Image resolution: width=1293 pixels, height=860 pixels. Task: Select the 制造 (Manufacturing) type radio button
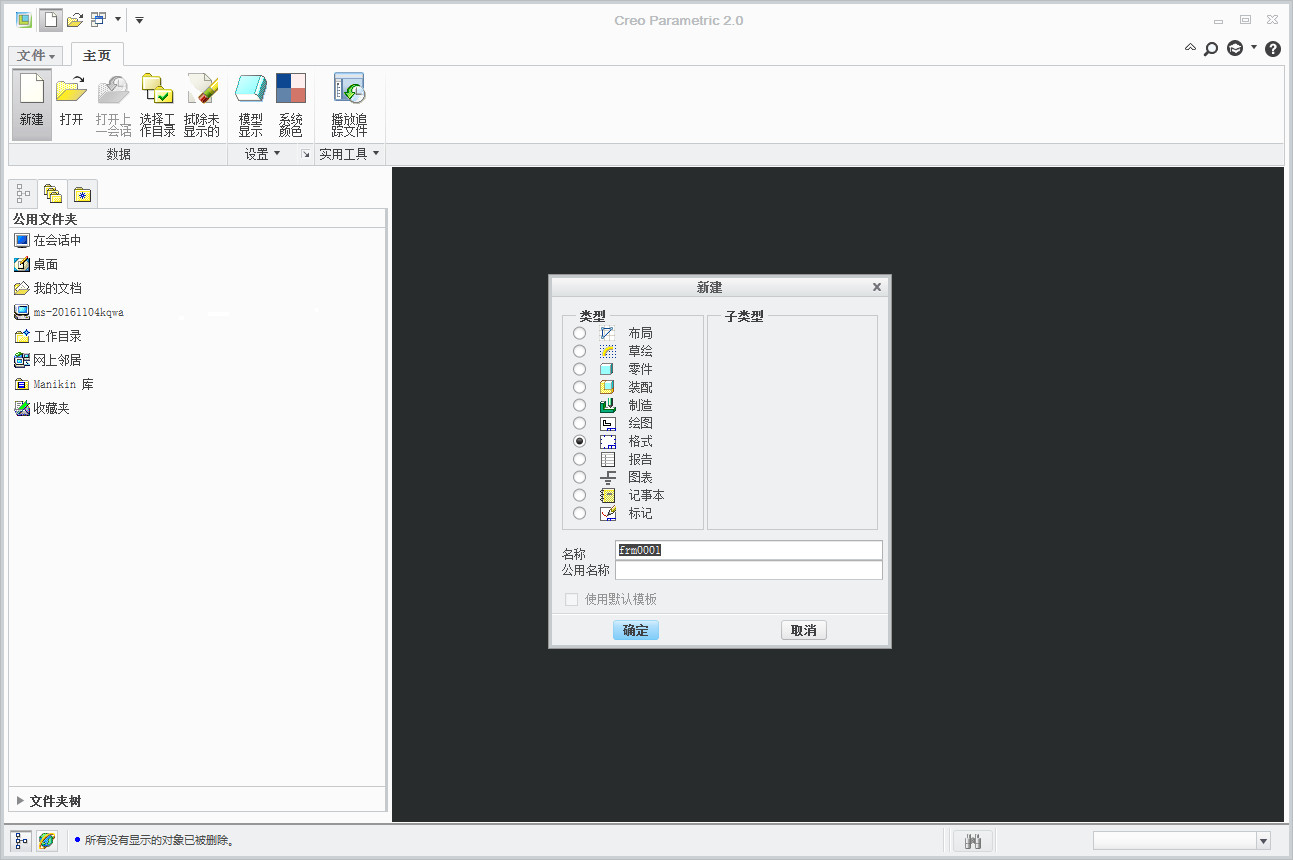[x=580, y=405]
